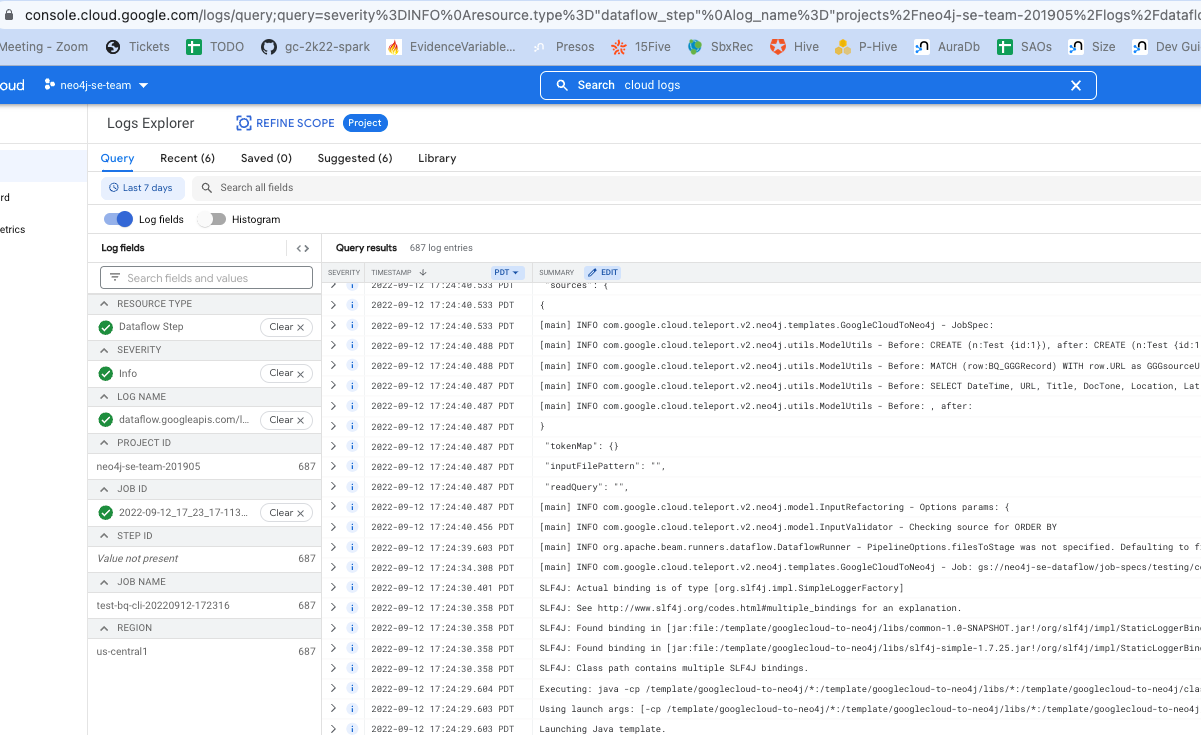Click the Search fields and values input
The width and height of the screenshot is (1201, 735).
tap(206, 278)
